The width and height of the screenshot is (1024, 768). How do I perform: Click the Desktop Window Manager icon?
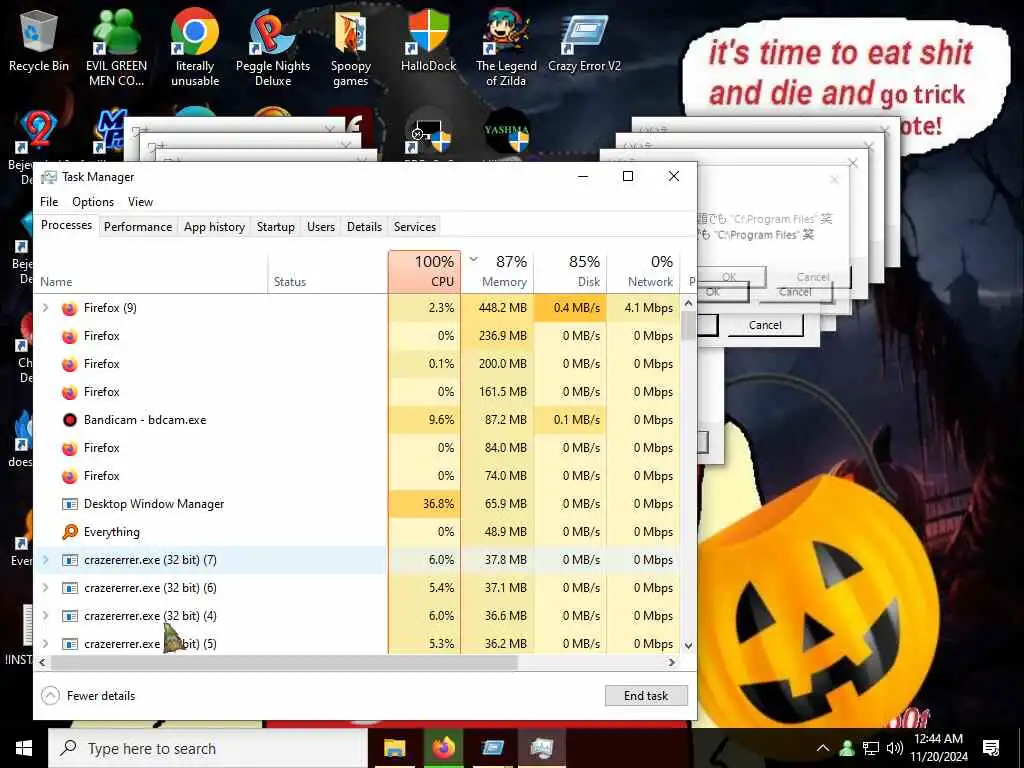69,504
